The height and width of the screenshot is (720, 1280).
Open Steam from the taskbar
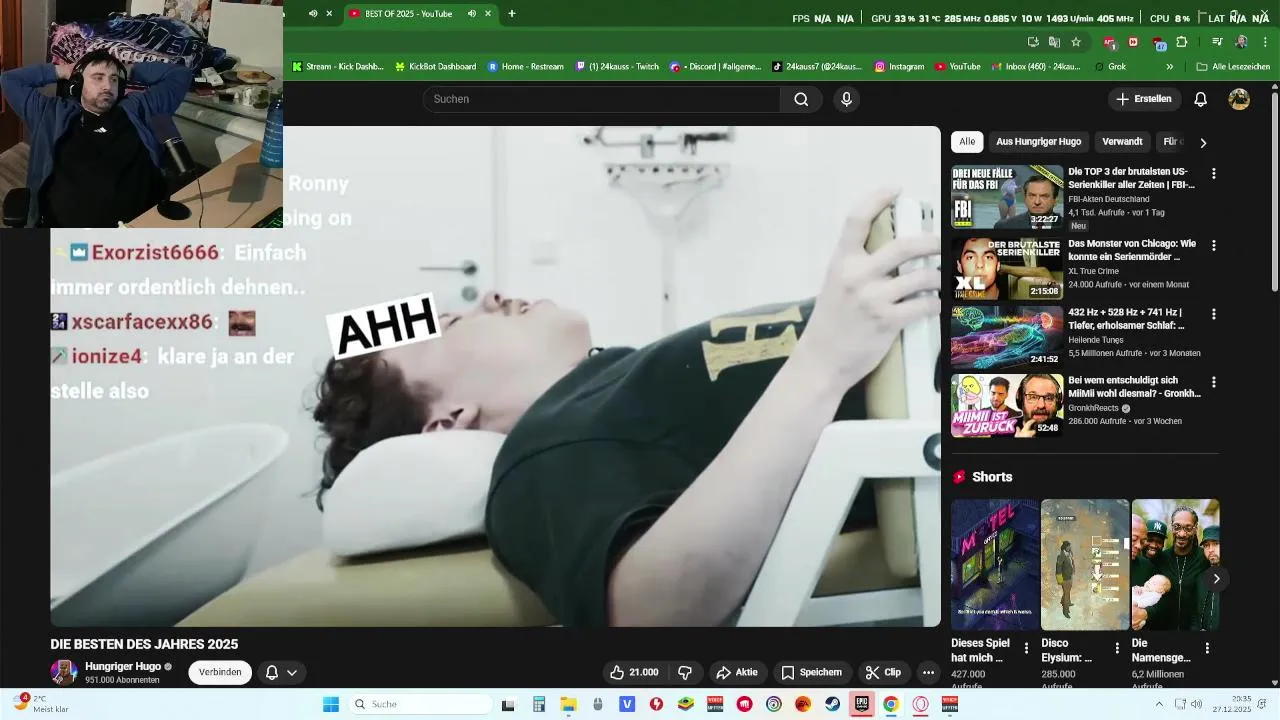pos(830,704)
